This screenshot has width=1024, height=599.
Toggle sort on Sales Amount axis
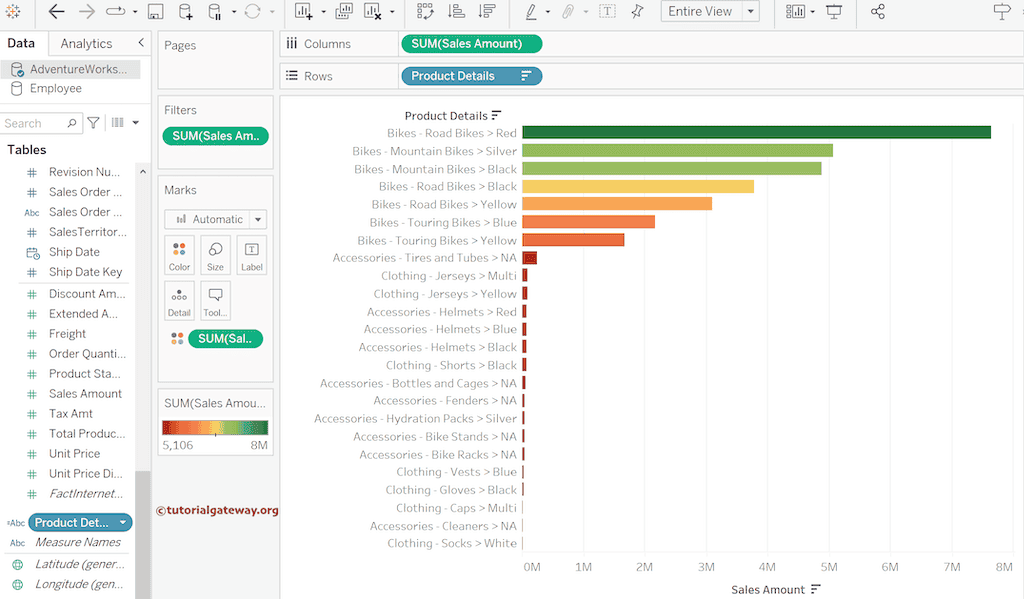816,589
